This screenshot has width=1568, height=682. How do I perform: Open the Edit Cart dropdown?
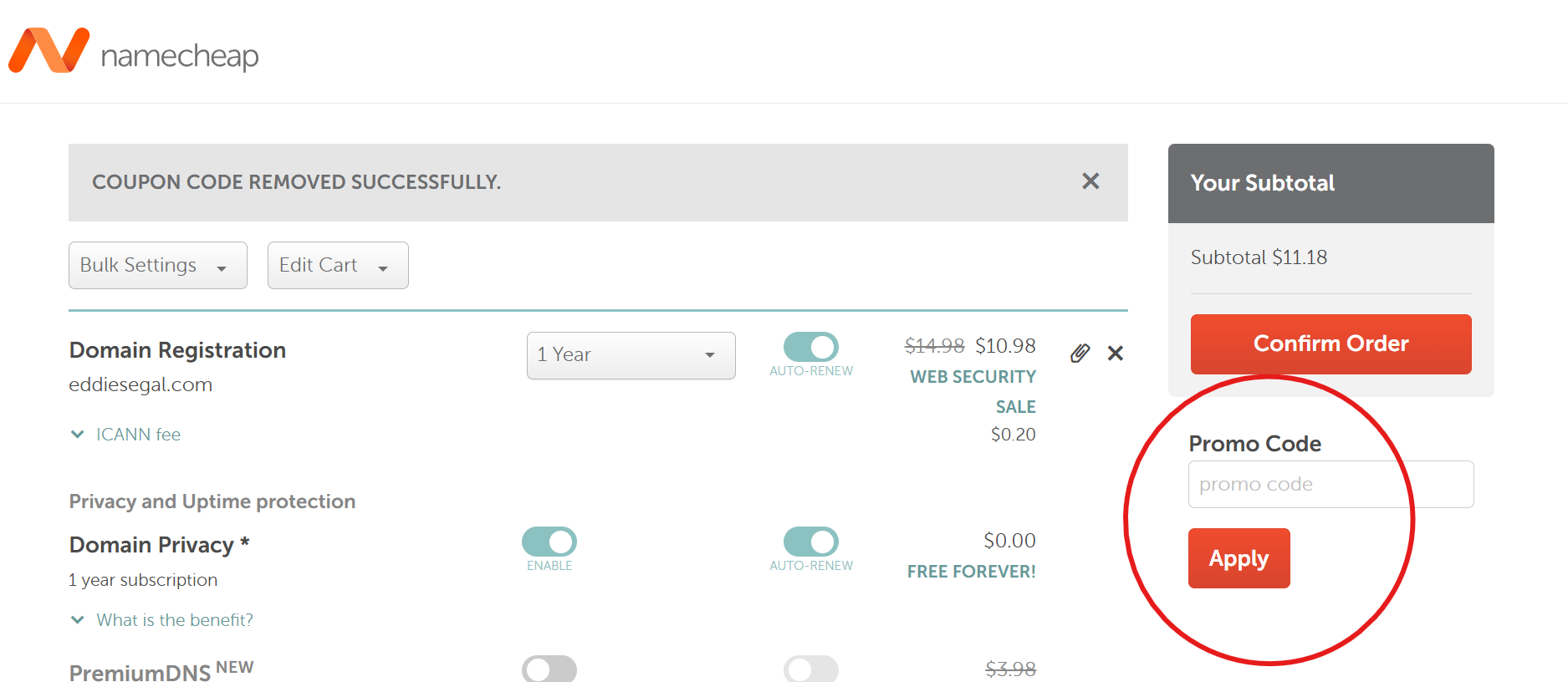point(337,266)
